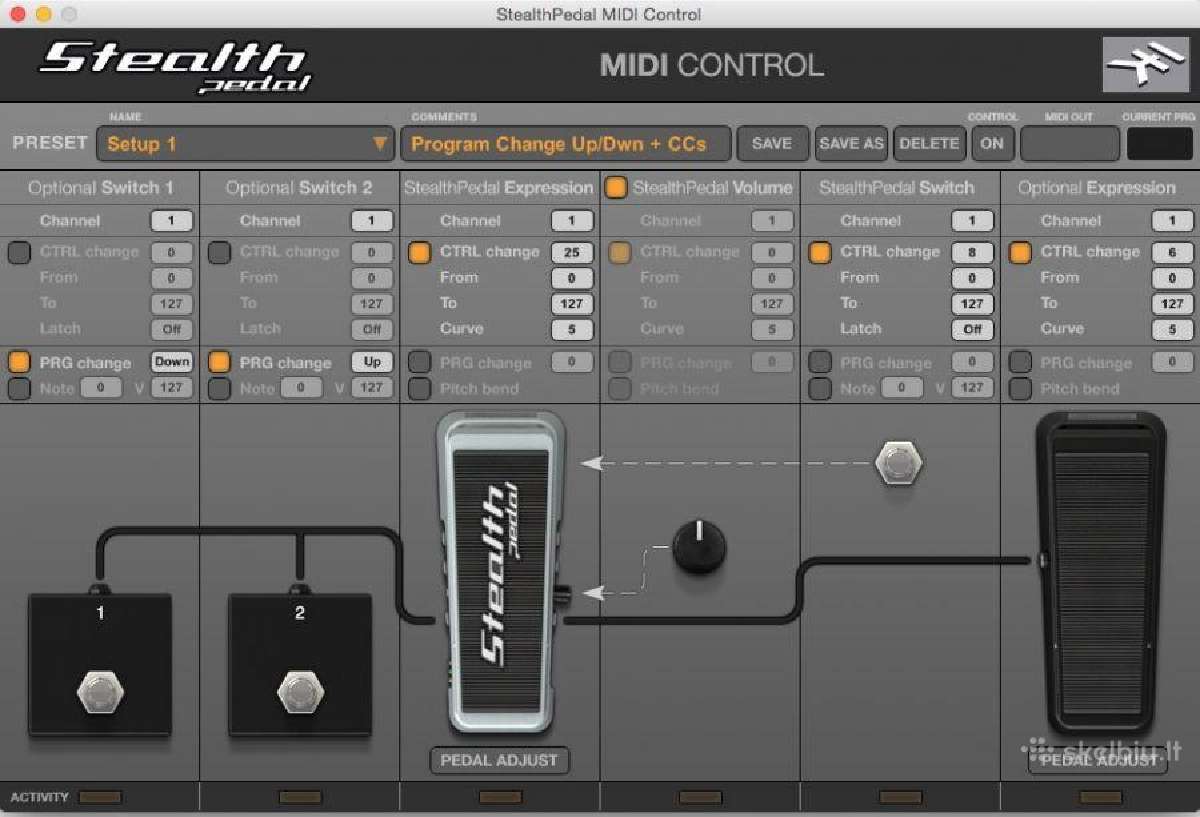Viewport: 1200px width, 817px height.
Task: Click the IK Multimedia logo icon
Action: 1145,65
